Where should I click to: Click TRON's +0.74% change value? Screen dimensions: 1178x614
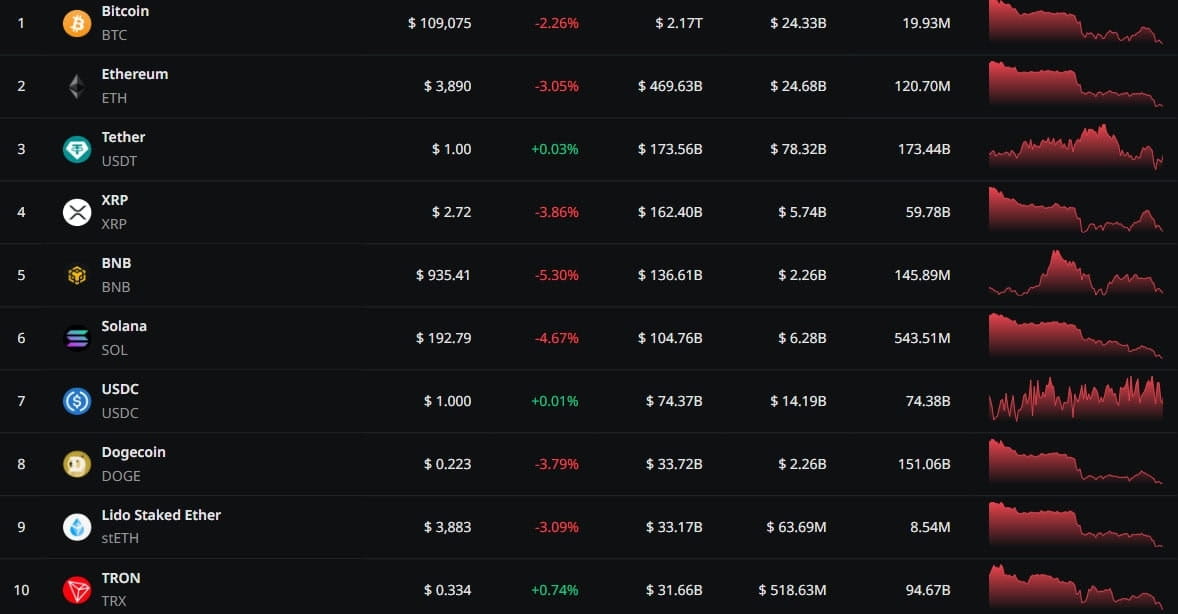pyautogui.click(x=555, y=590)
